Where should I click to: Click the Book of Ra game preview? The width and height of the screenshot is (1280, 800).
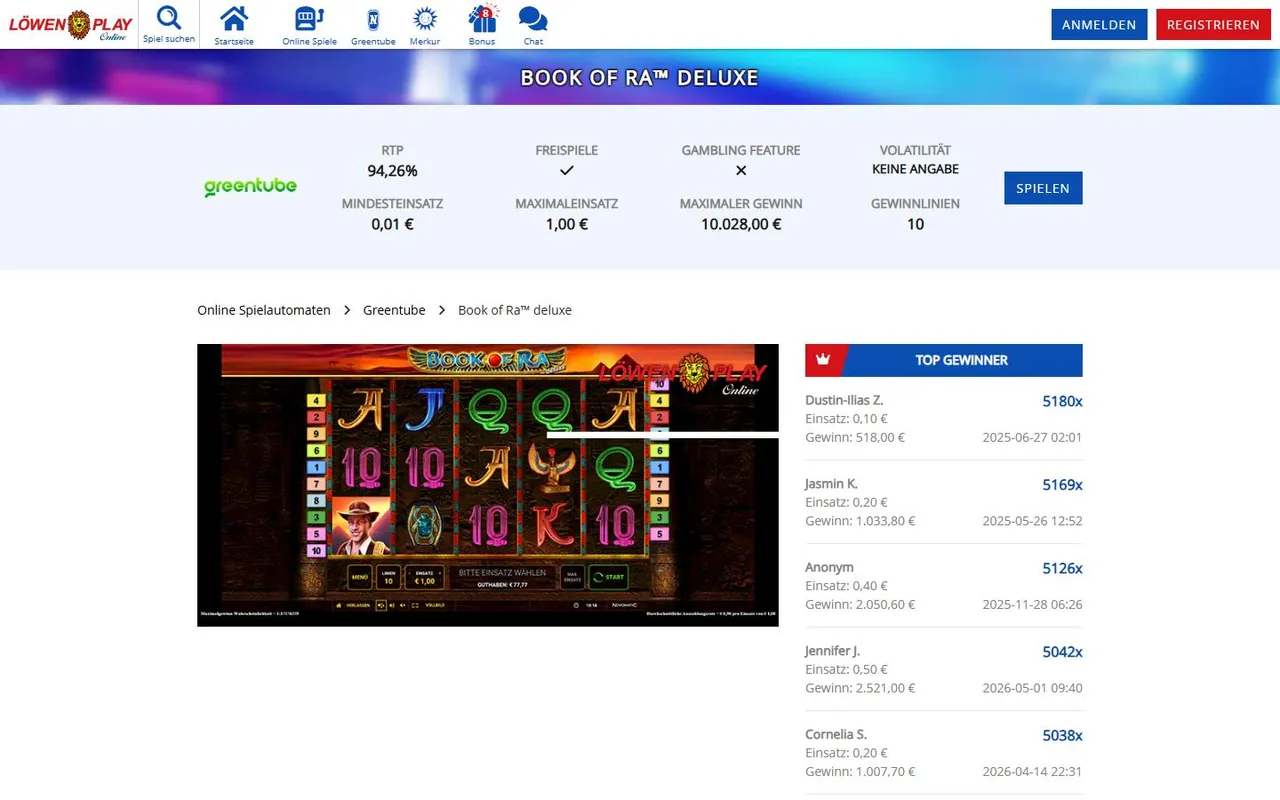click(488, 485)
